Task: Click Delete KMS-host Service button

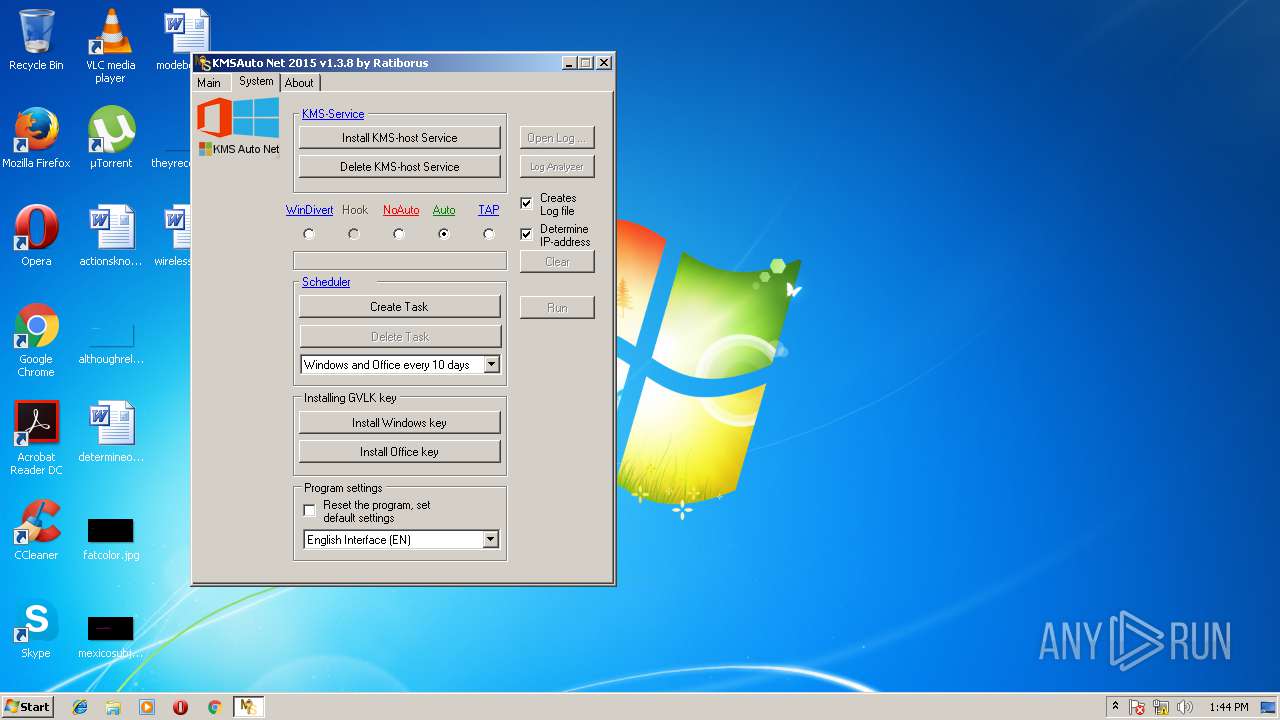Action: 400,167
